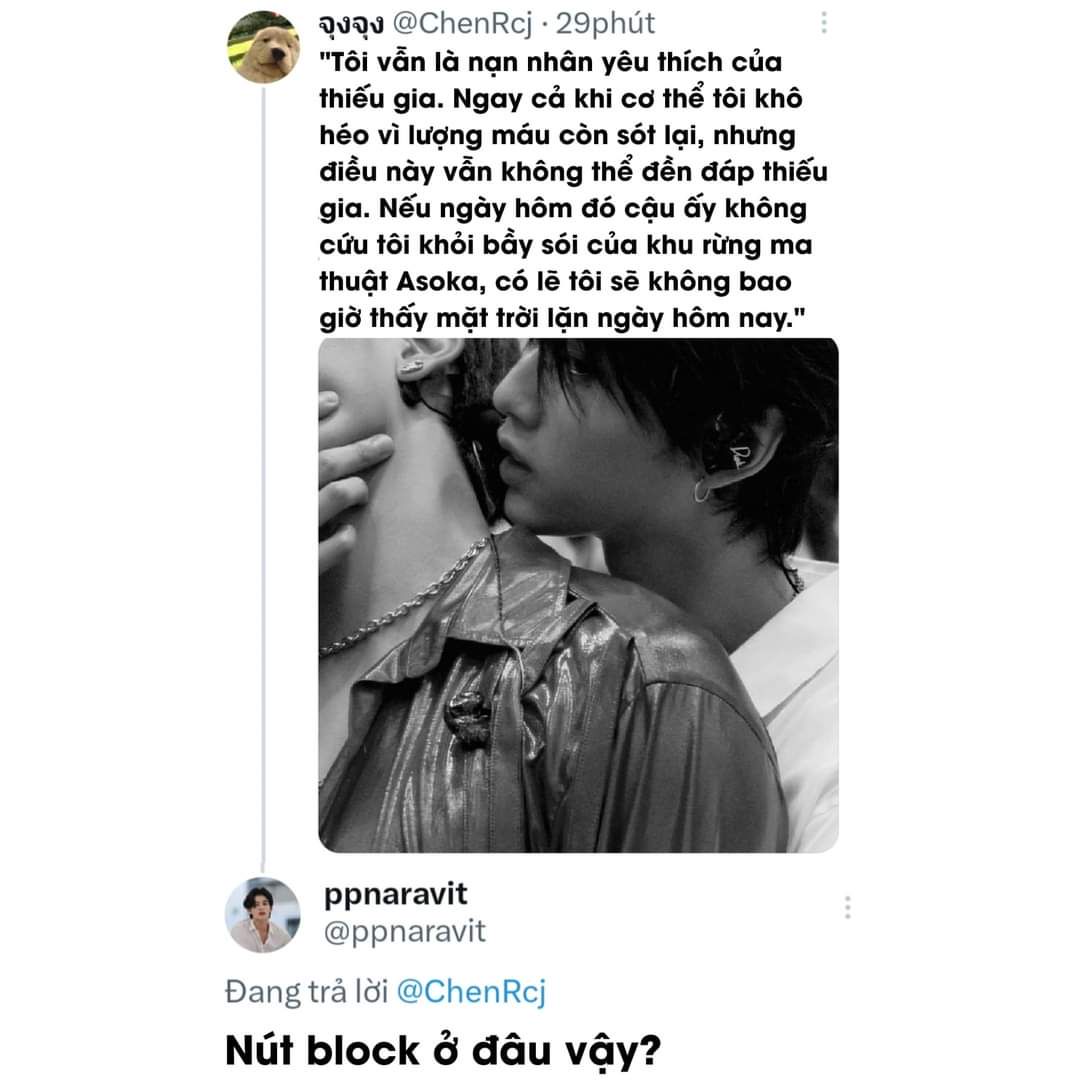
Task: Open the @ChenRcj handle beside the display name
Action: point(462,24)
